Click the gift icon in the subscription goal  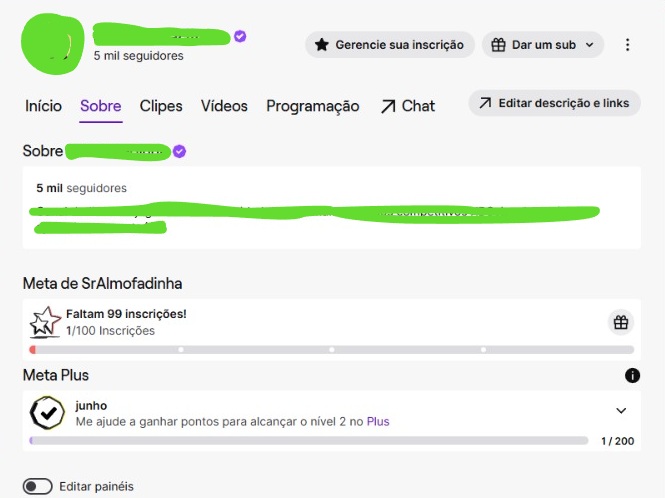621,323
